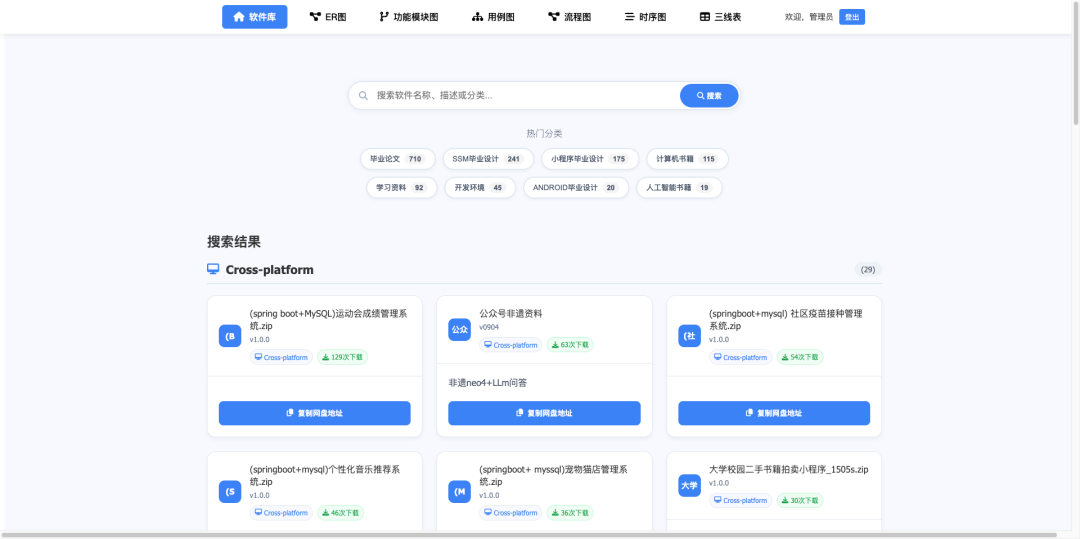Click the 30次下载 download badge

(800, 500)
